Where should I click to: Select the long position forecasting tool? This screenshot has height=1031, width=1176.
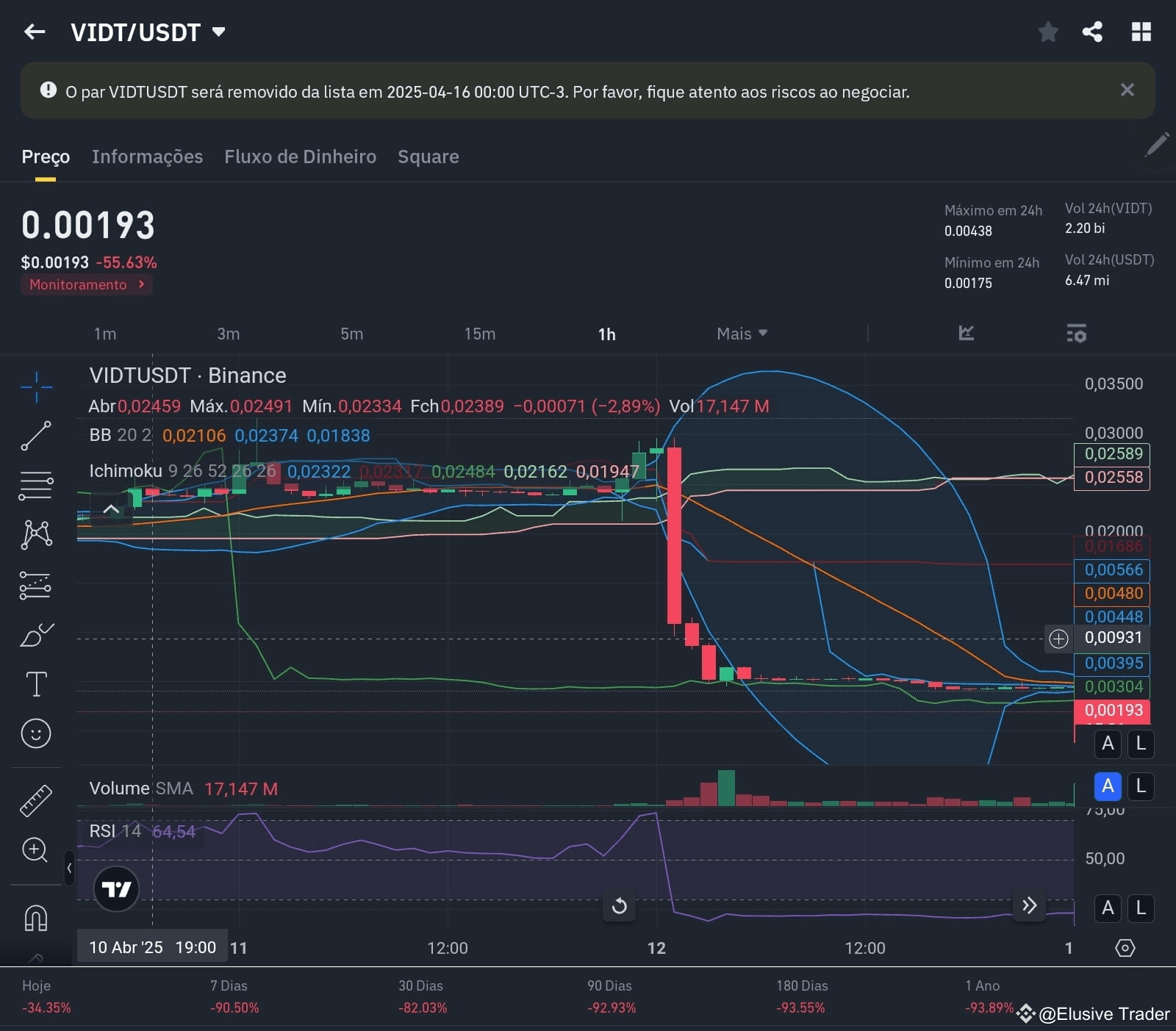click(36, 586)
